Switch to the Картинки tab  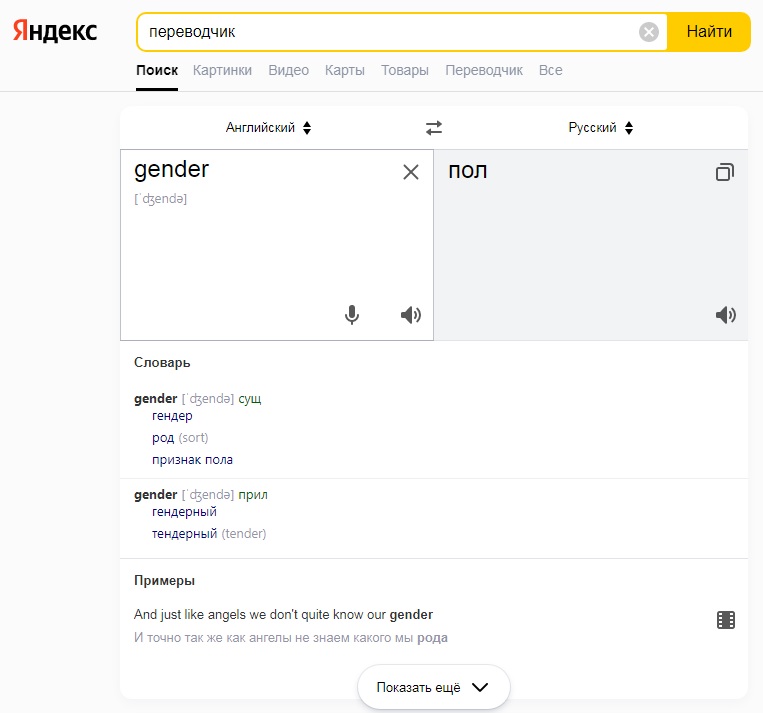tap(222, 71)
